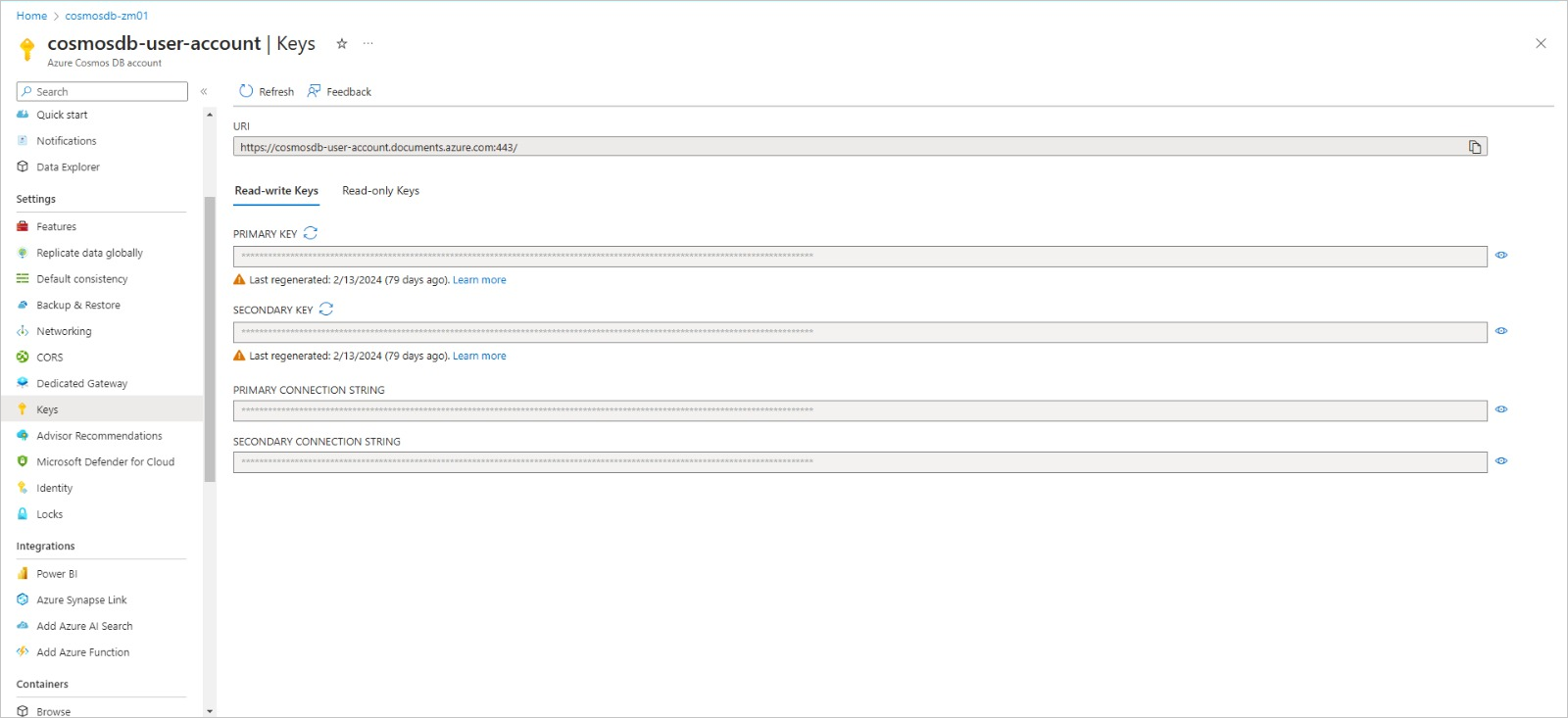Select Keys in sidebar
The height and width of the screenshot is (718, 1568).
[x=102, y=409]
